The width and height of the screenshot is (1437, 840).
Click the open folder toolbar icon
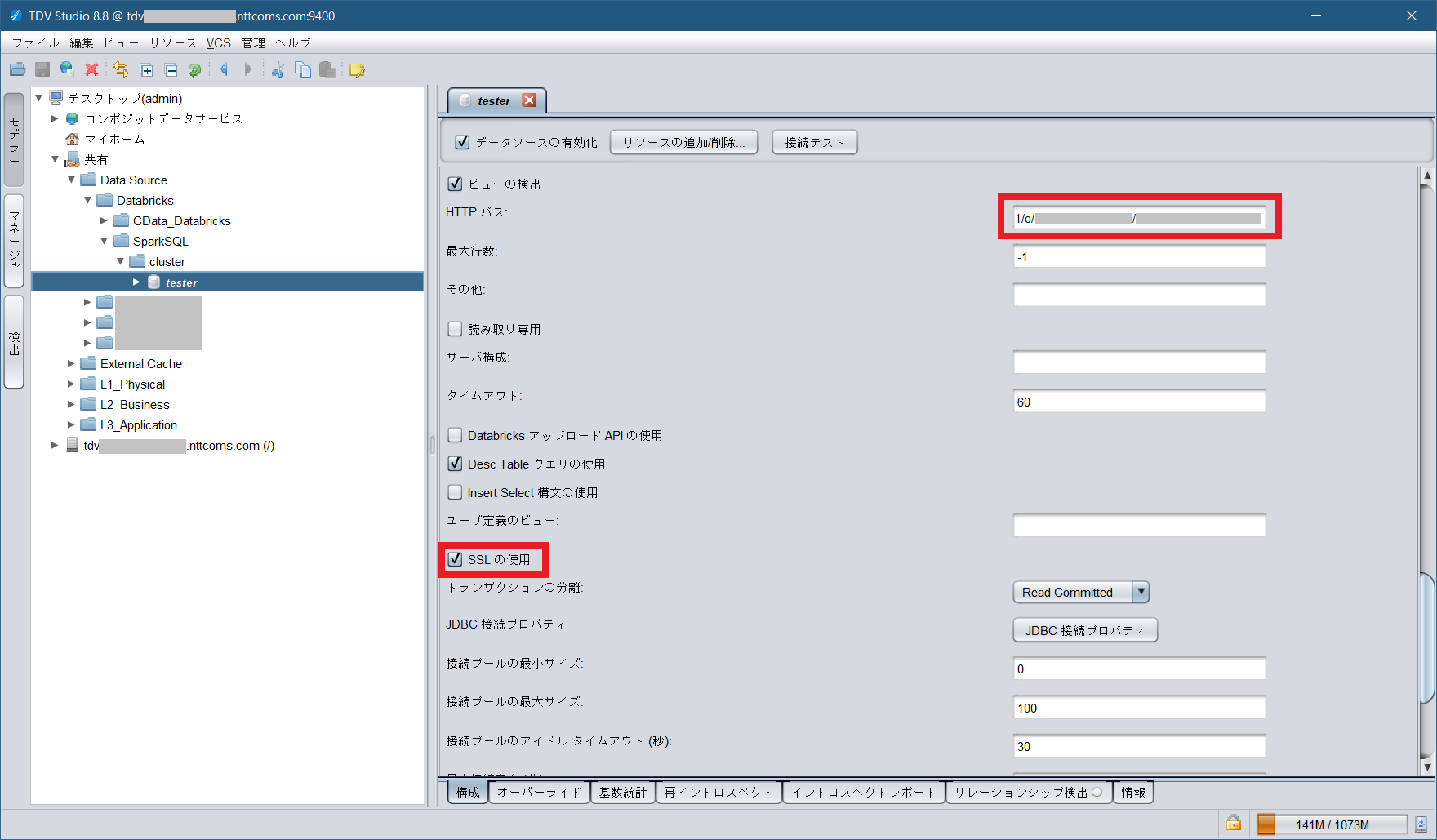[18, 70]
